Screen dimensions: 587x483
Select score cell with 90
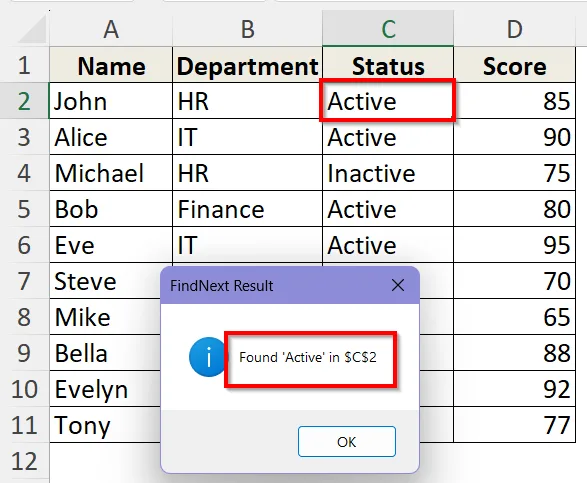[514, 137]
